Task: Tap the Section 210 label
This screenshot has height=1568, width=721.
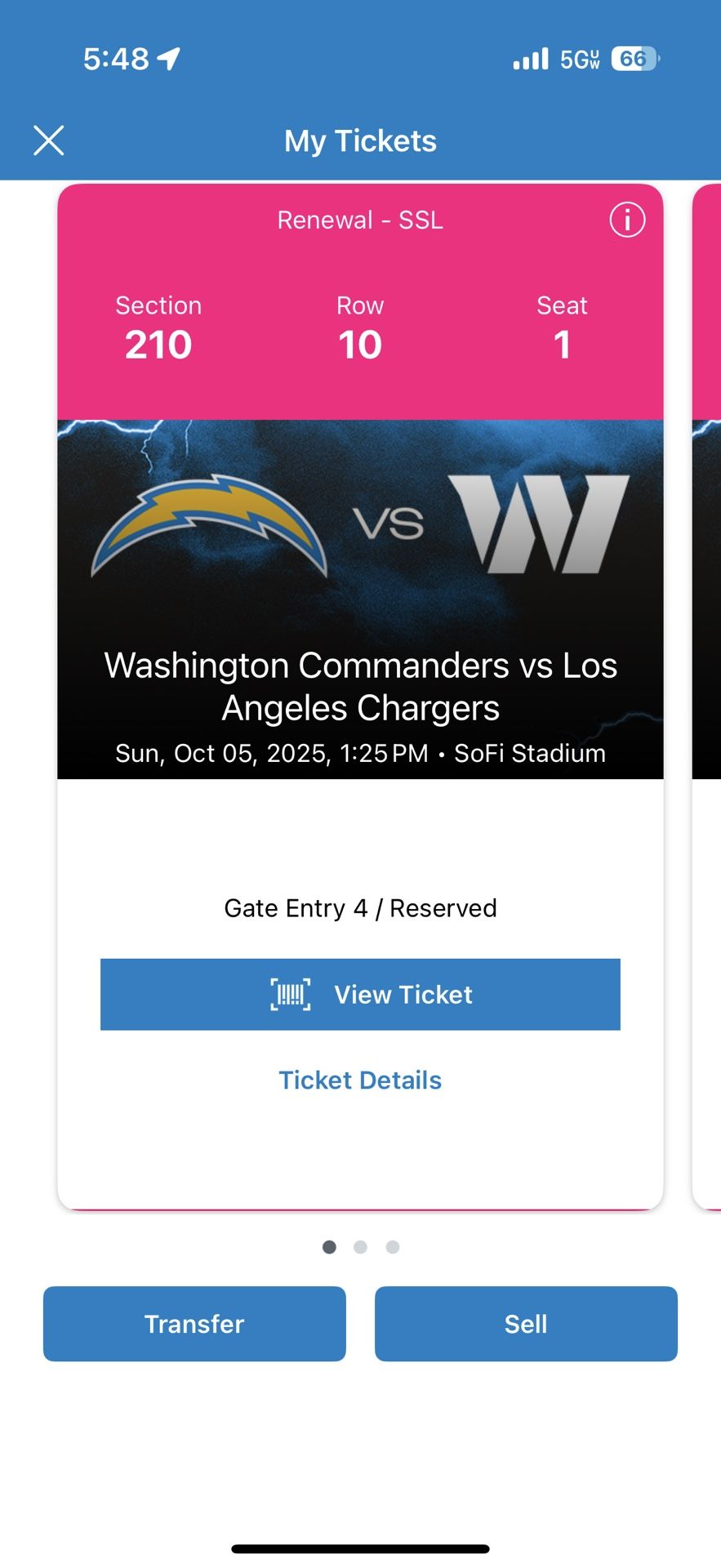Action: pos(158,327)
